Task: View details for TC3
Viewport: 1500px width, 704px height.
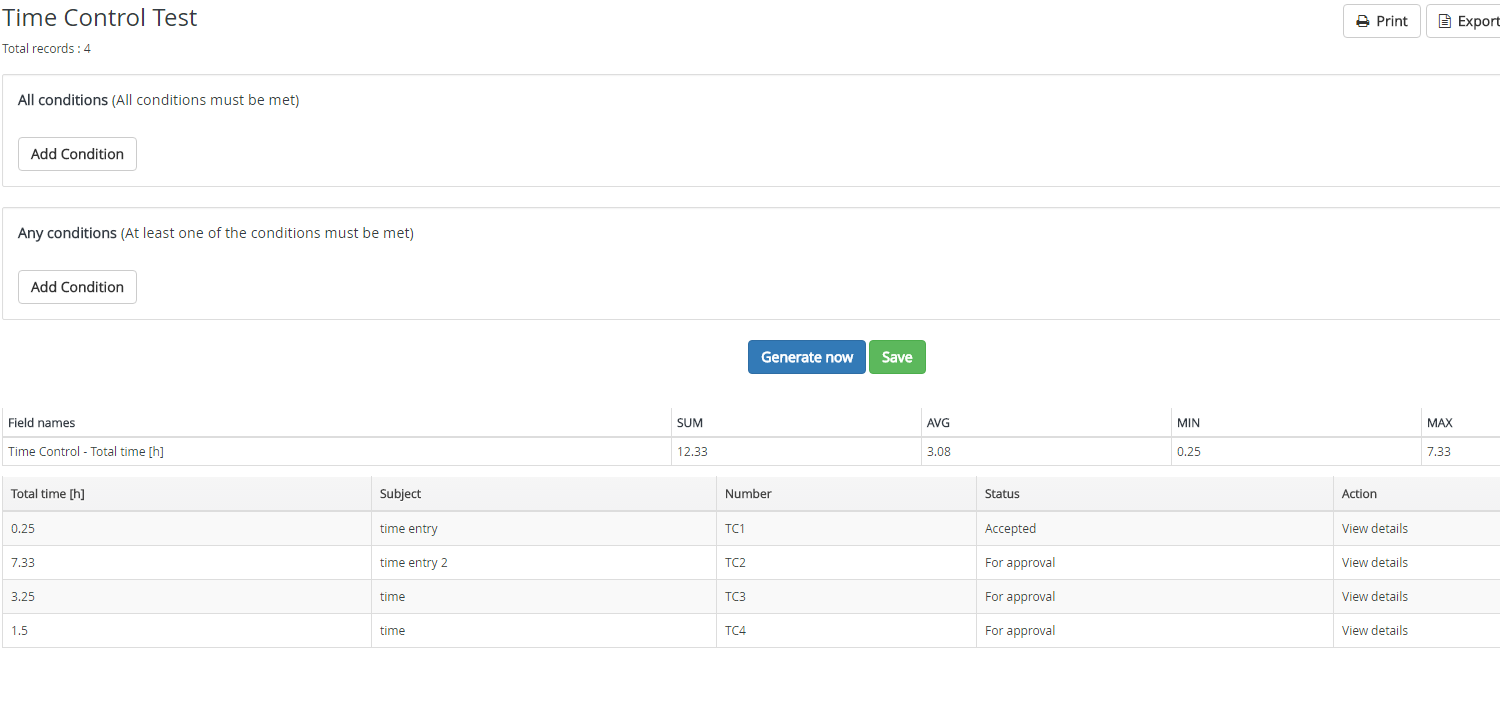Action: point(1374,596)
